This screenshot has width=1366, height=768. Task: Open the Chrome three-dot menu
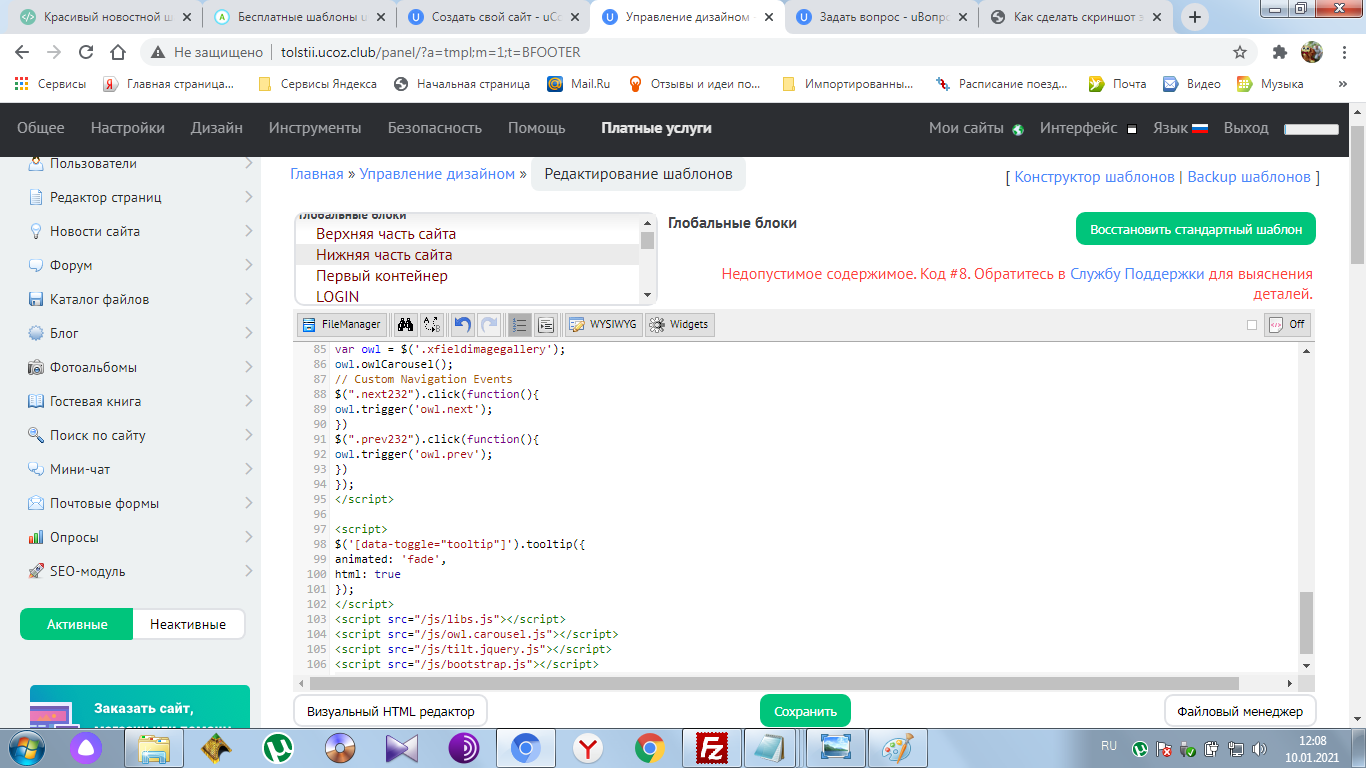(x=1345, y=52)
